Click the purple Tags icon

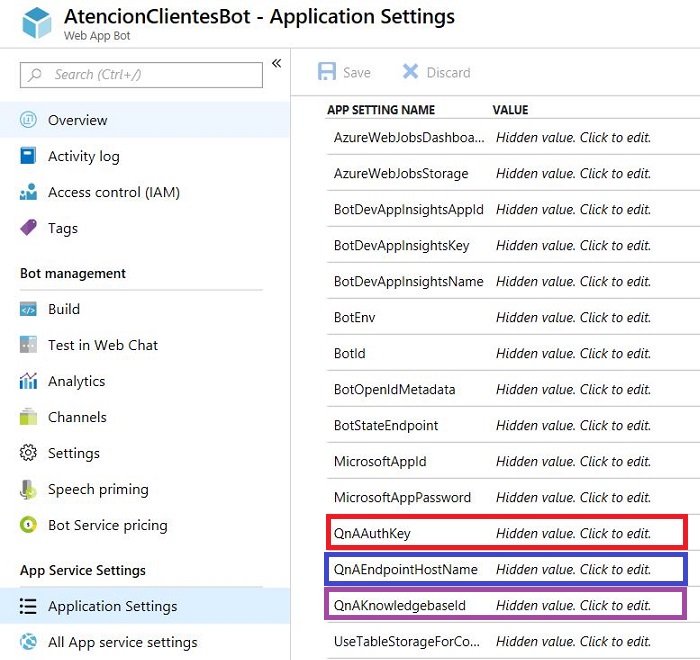tap(29, 227)
